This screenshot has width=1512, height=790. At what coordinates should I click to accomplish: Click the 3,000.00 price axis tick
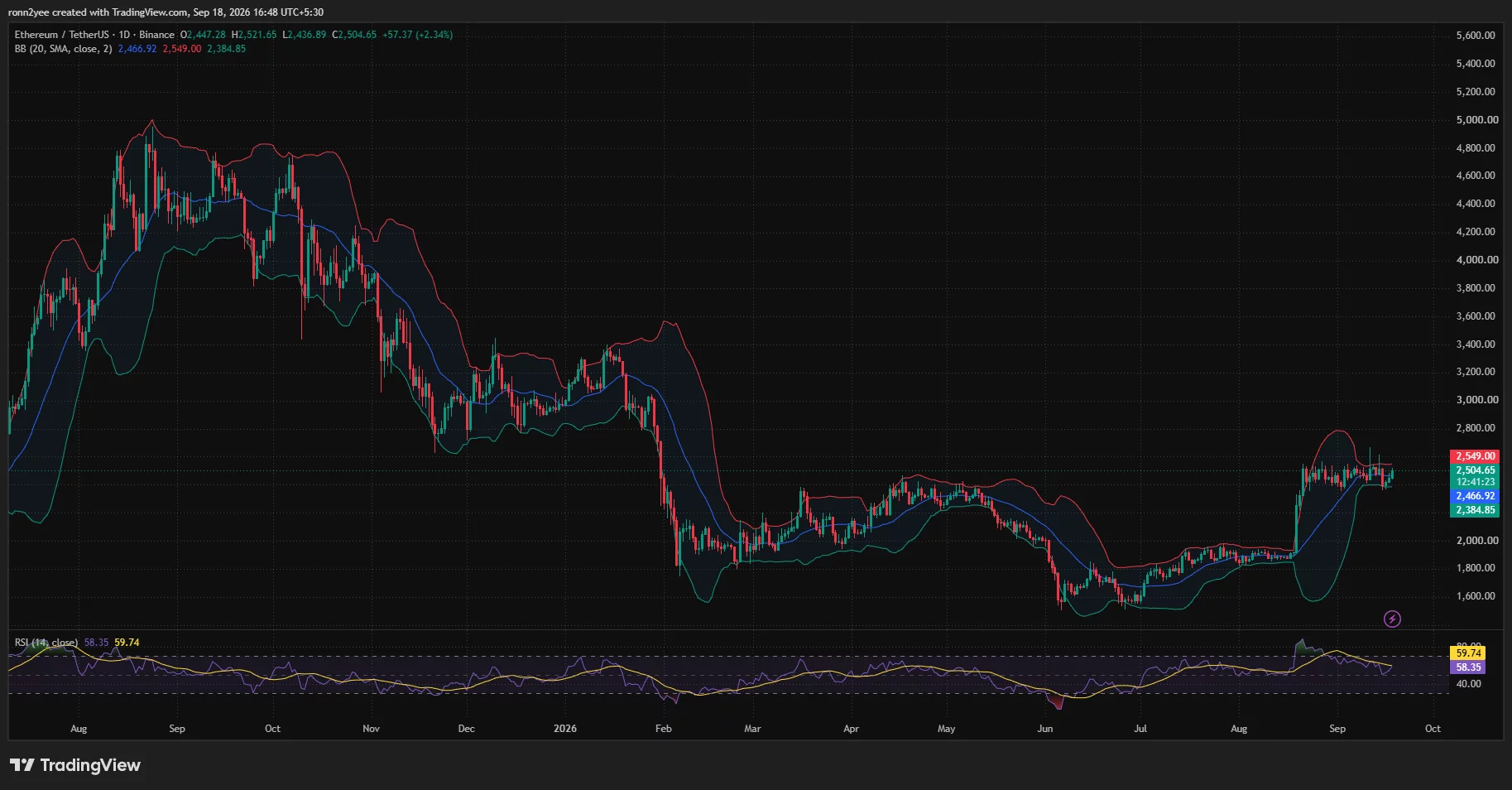tap(1477, 400)
